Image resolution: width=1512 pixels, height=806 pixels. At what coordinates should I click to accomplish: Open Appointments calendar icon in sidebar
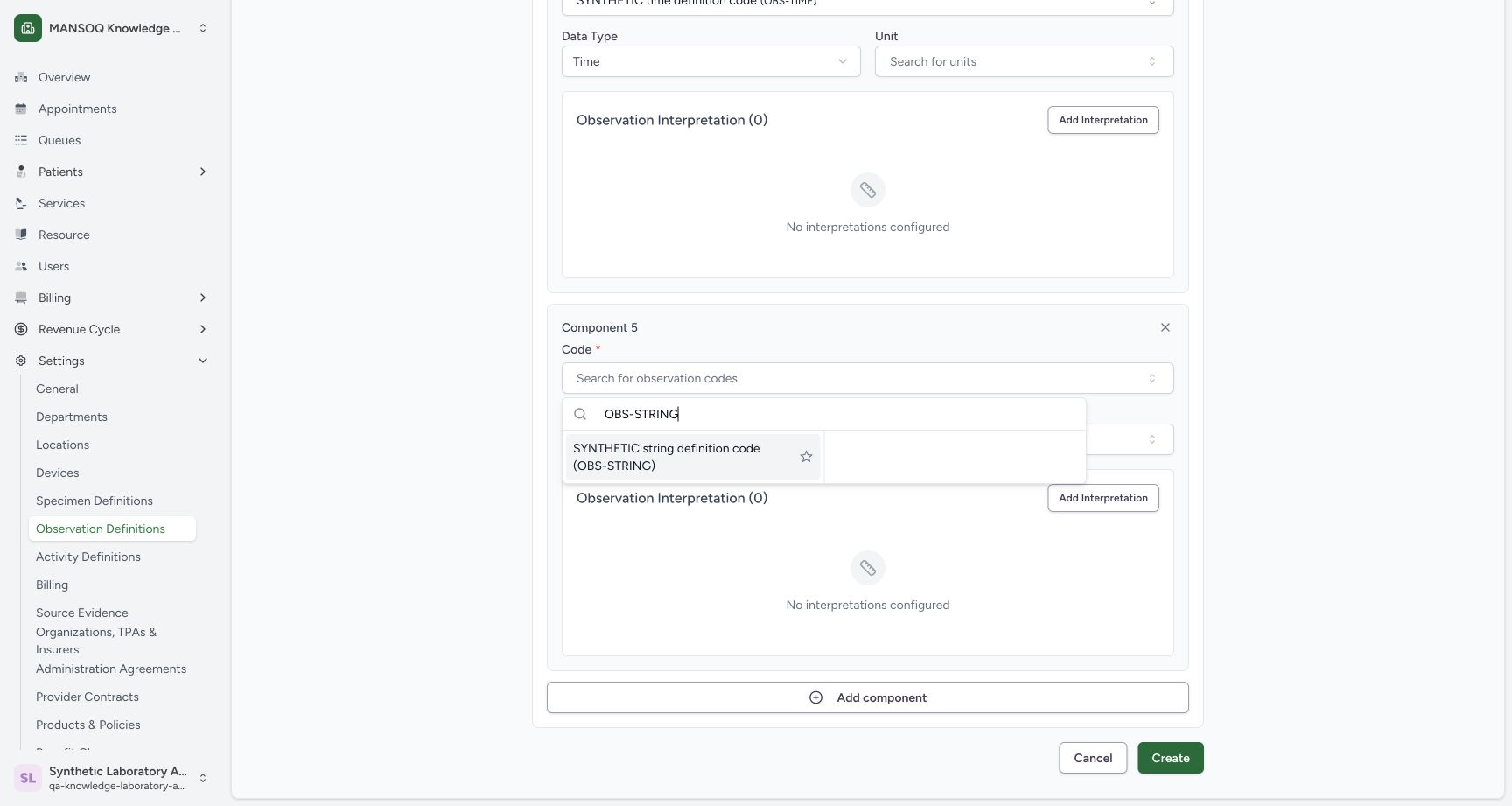click(x=21, y=109)
